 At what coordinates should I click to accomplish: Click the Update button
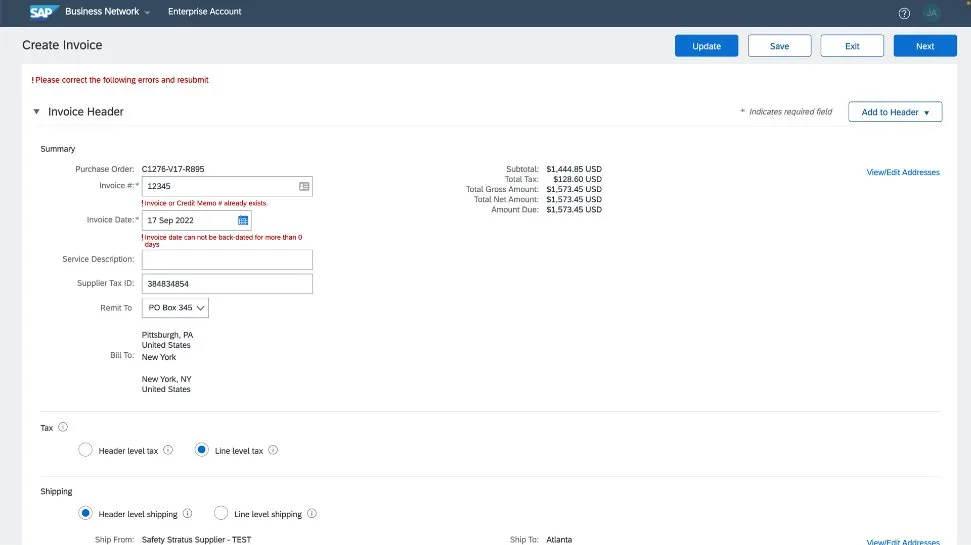[706, 46]
